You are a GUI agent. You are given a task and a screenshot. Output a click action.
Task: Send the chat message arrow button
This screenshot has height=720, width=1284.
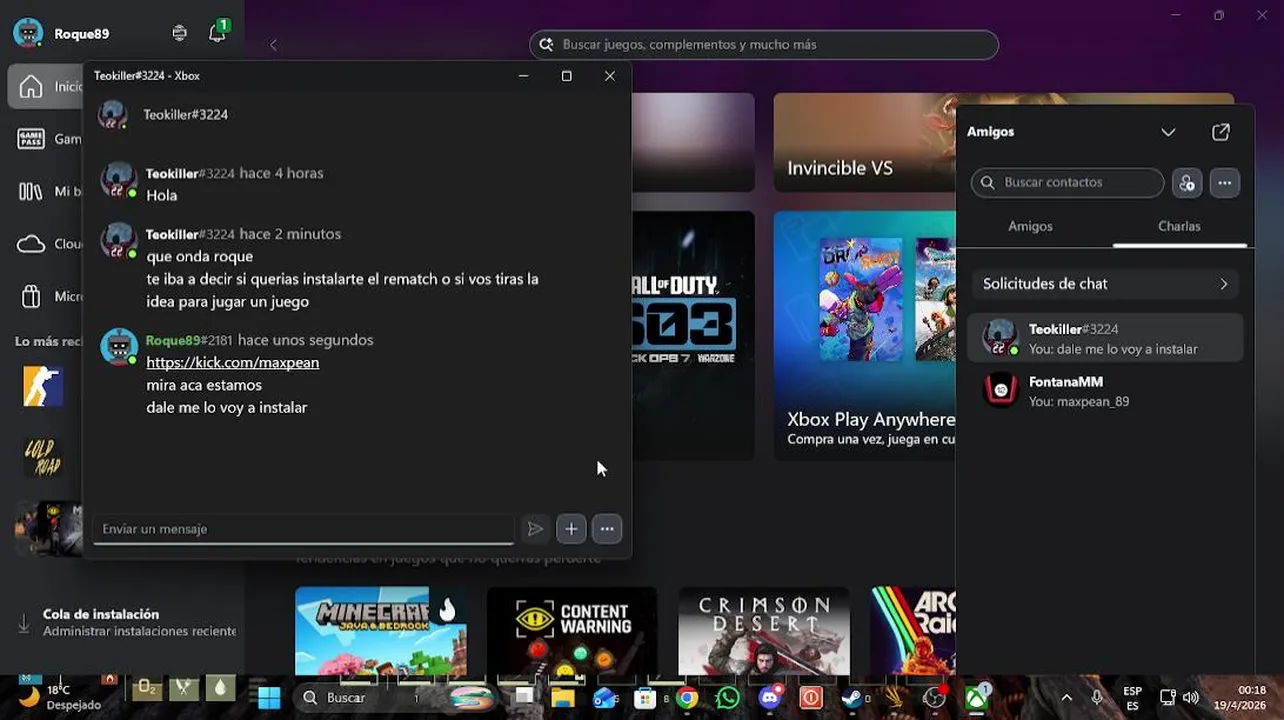535,529
